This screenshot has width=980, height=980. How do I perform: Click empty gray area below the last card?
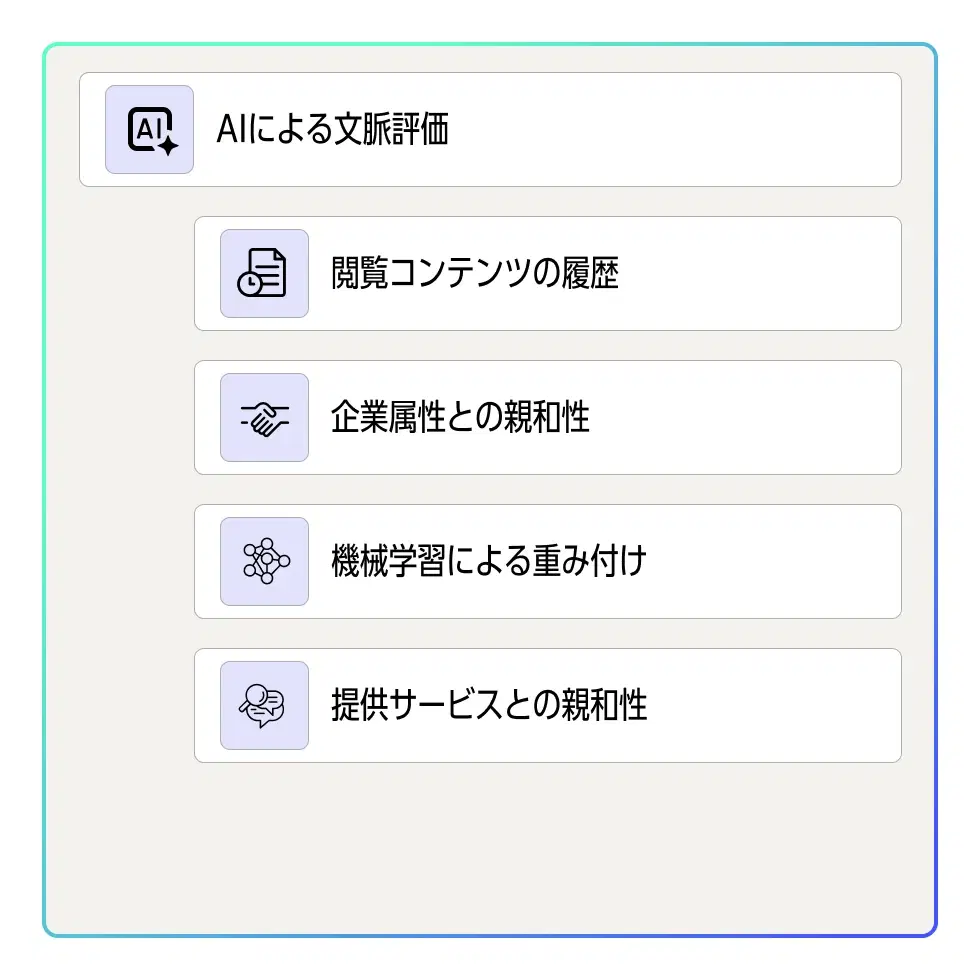(x=490, y=850)
